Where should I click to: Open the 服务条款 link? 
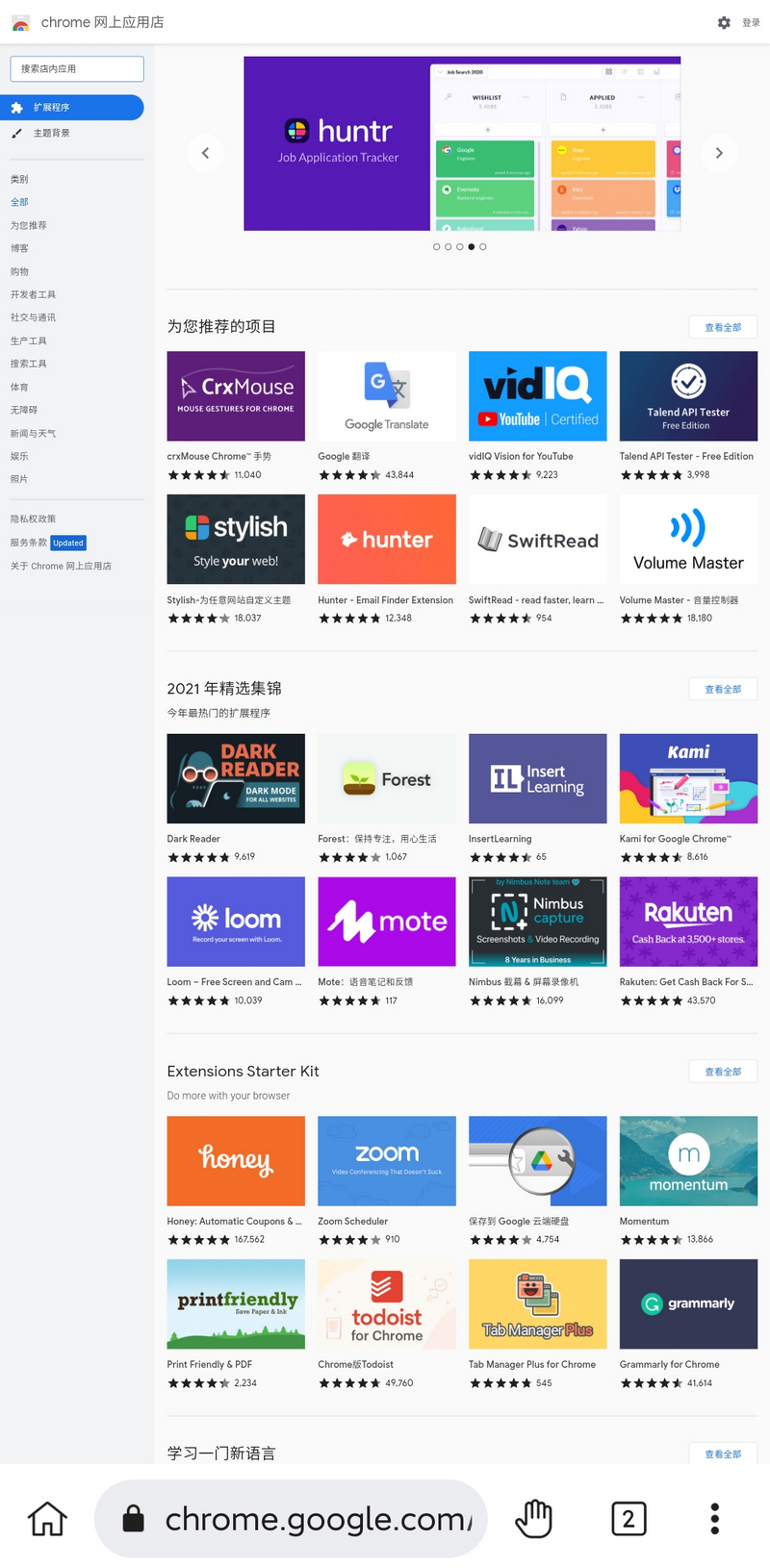coord(29,543)
